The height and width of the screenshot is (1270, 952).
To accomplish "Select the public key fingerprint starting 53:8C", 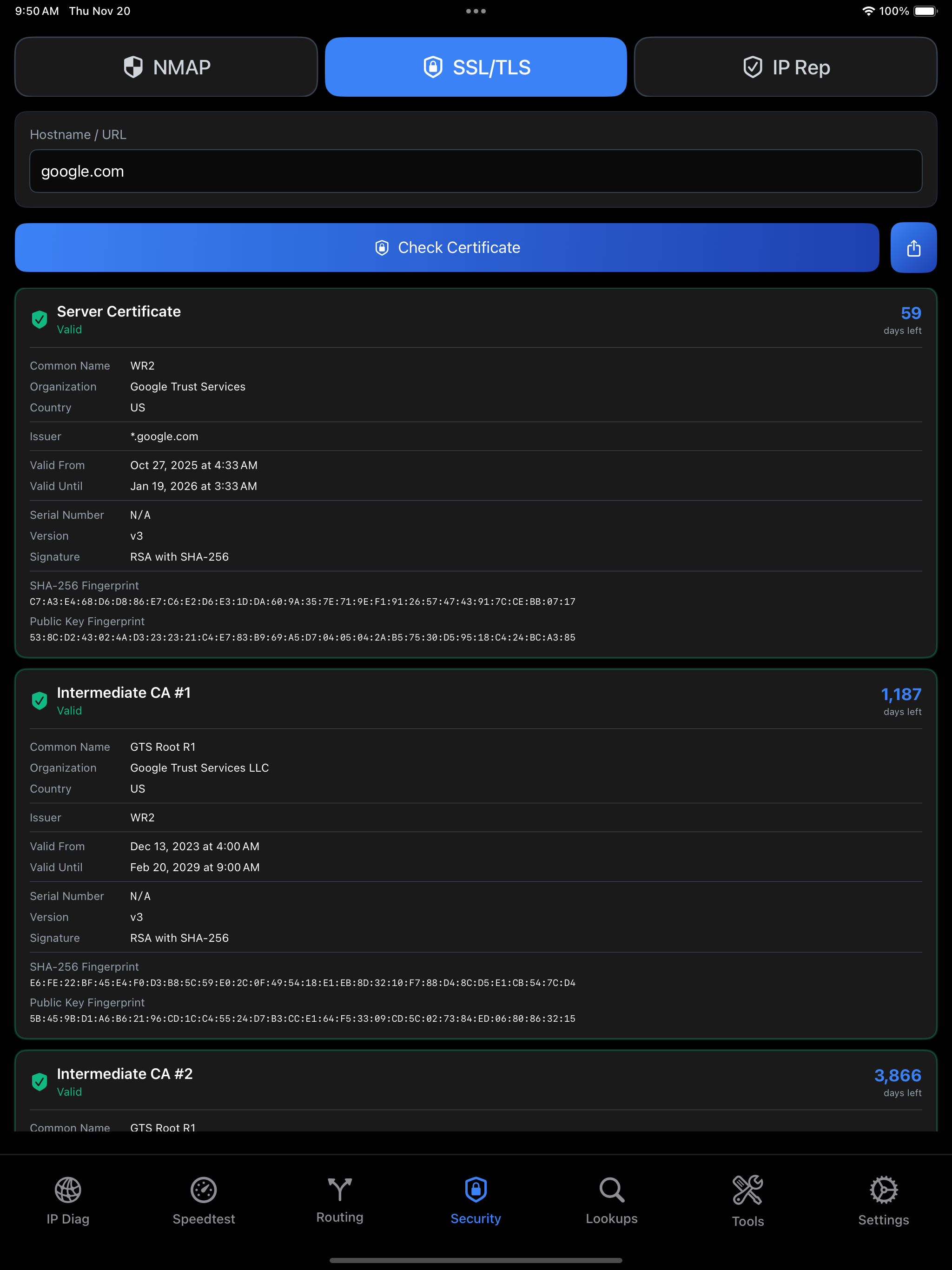I will (303, 637).
